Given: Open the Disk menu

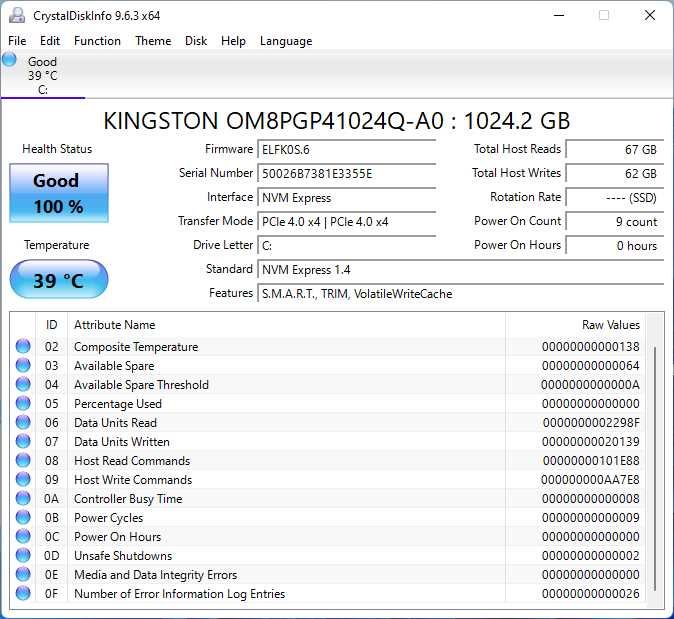Looking at the screenshot, I should pos(196,41).
